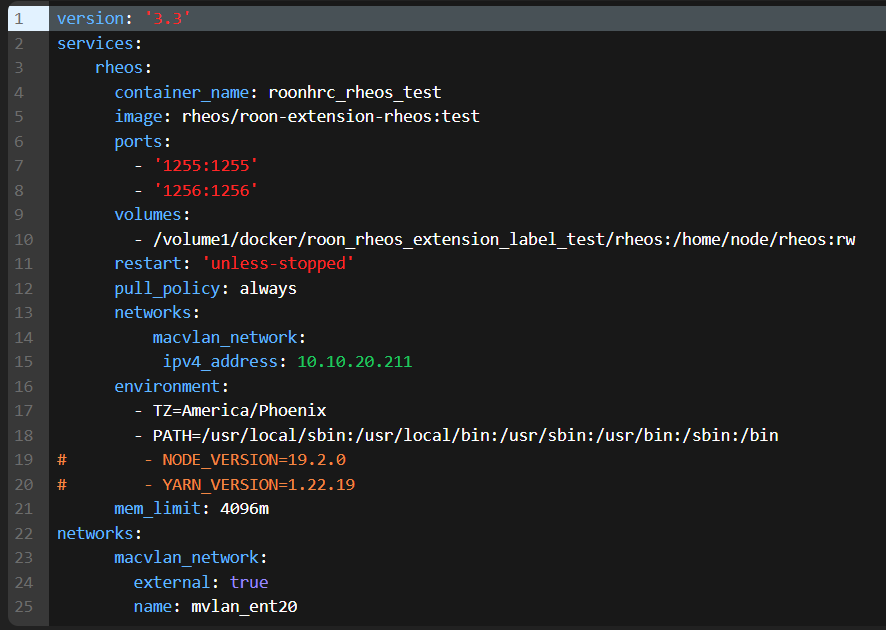Click "macvlan_network" on line 23
Screen dimensions: 886x630
point(186,558)
